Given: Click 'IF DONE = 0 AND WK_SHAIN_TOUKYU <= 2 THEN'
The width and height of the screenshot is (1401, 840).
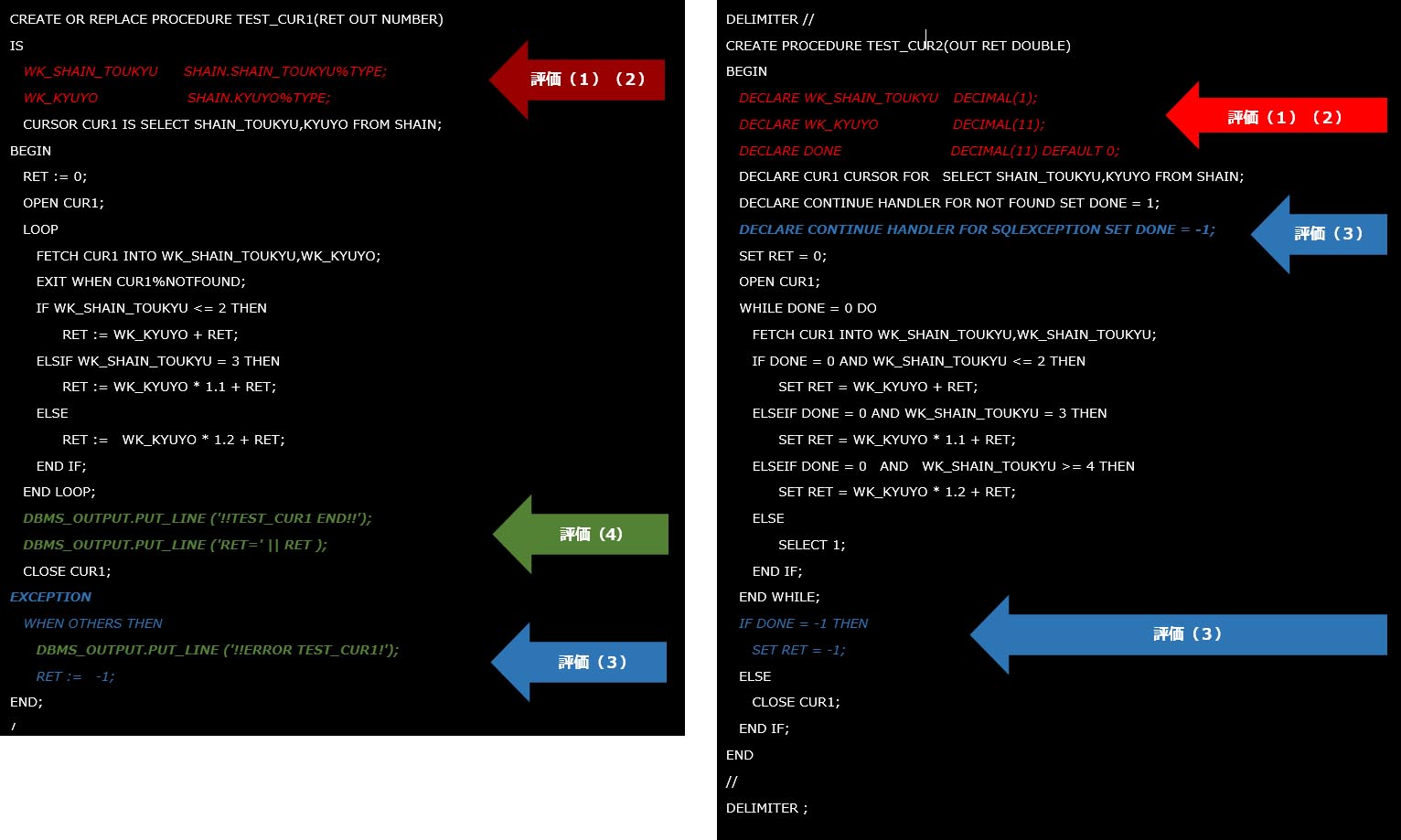Looking at the screenshot, I should (918, 361).
